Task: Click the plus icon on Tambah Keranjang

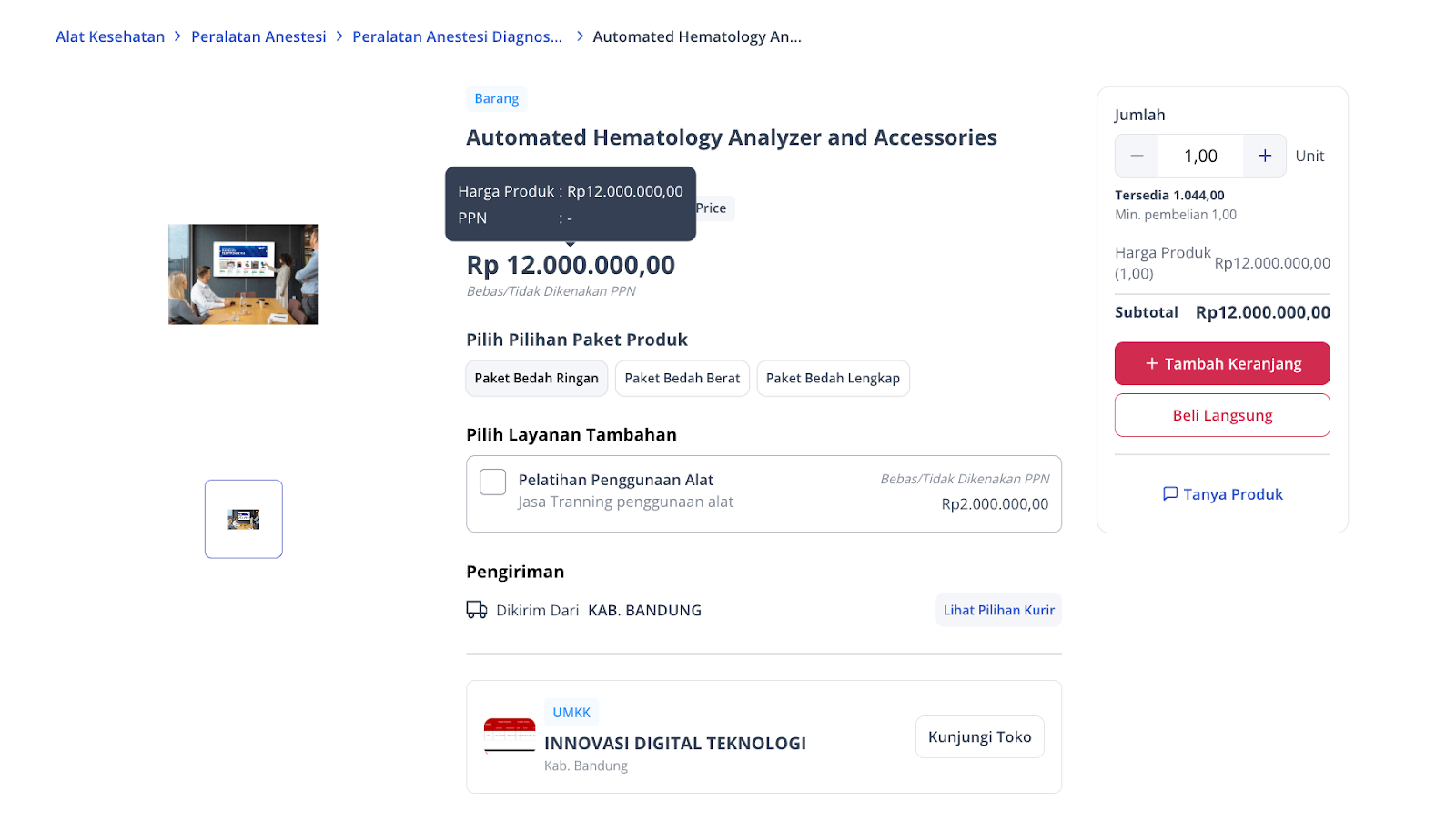Action: (1152, 363)
